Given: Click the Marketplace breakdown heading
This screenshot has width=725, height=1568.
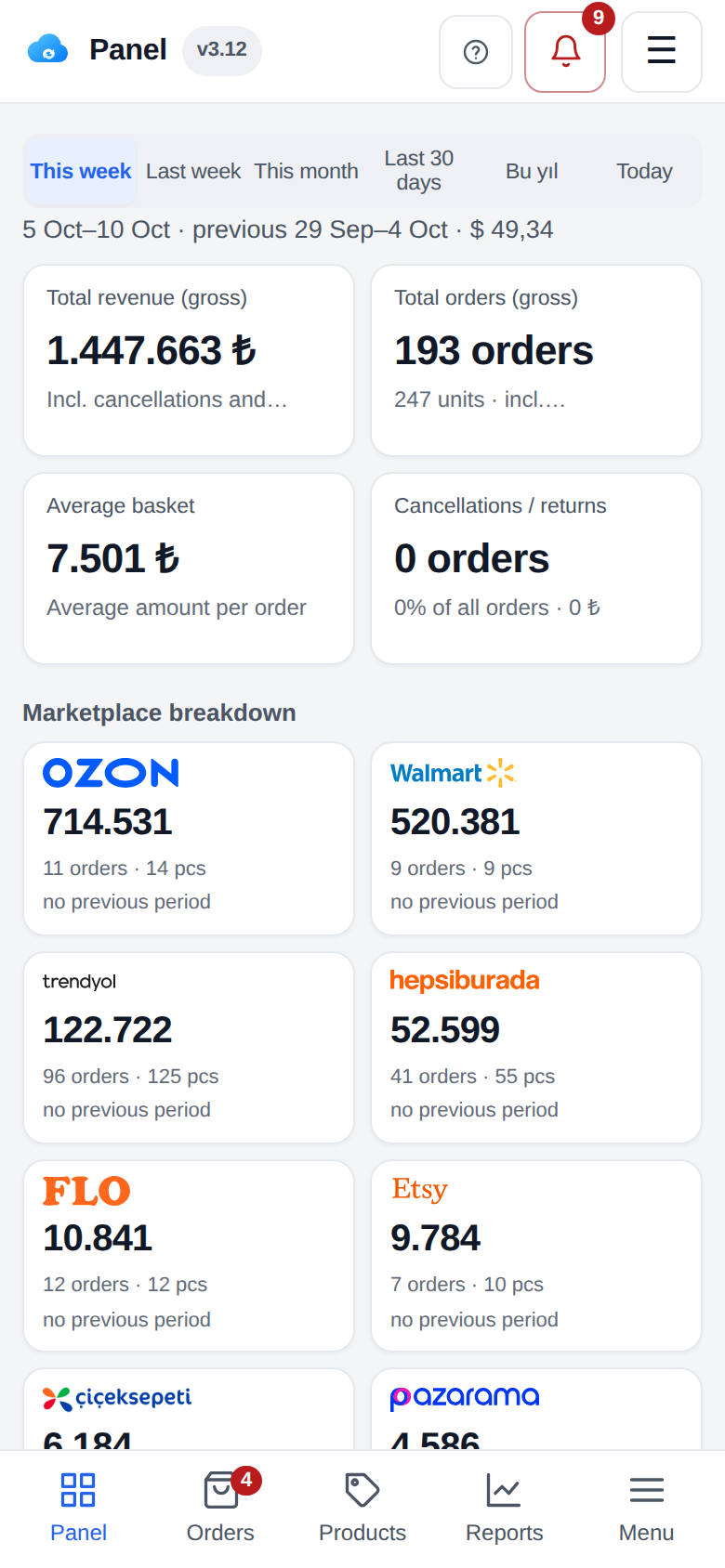Looking at the screenshot, I should [x=160, y=712].
